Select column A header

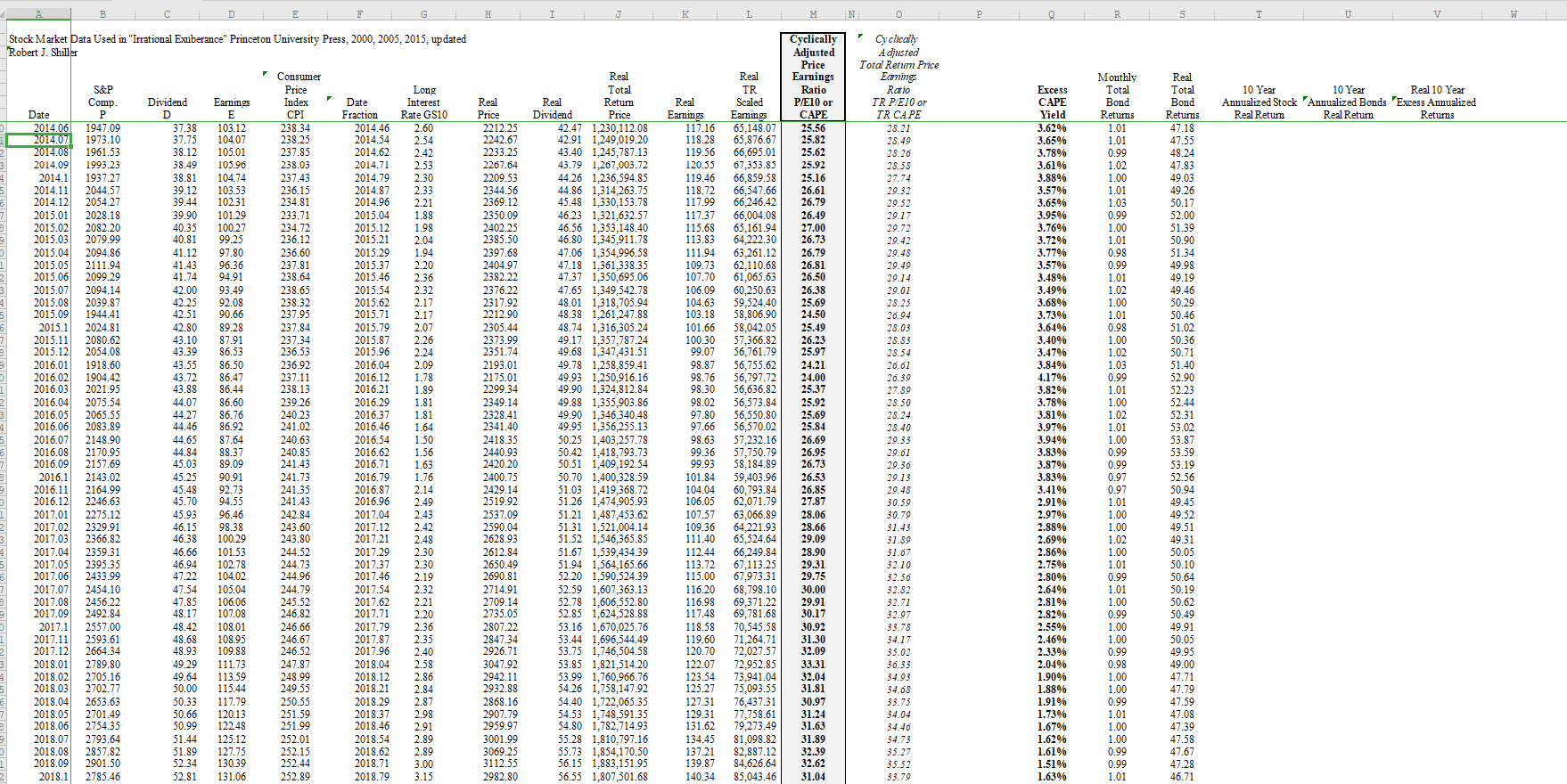(x=38, y=13)
